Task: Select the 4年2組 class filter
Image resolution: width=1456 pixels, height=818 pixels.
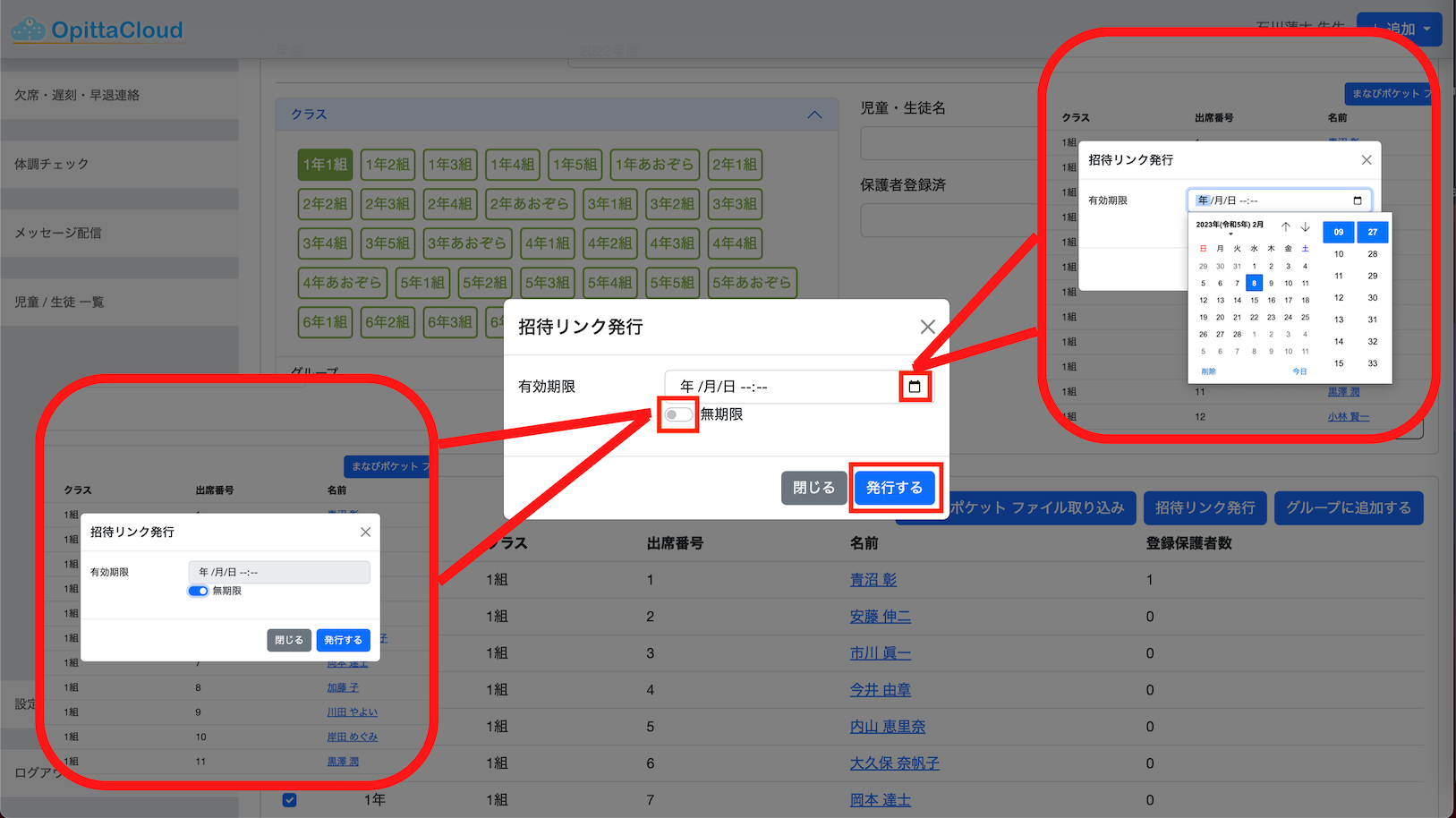Action: [x=609, y=243]
